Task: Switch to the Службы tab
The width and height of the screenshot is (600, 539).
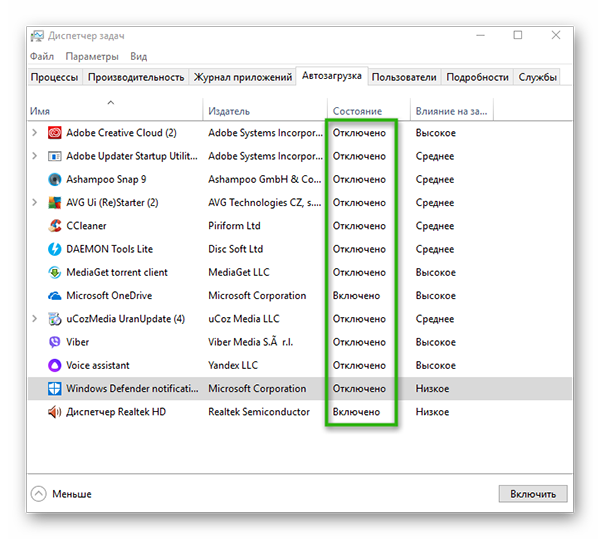Action: 537,77
